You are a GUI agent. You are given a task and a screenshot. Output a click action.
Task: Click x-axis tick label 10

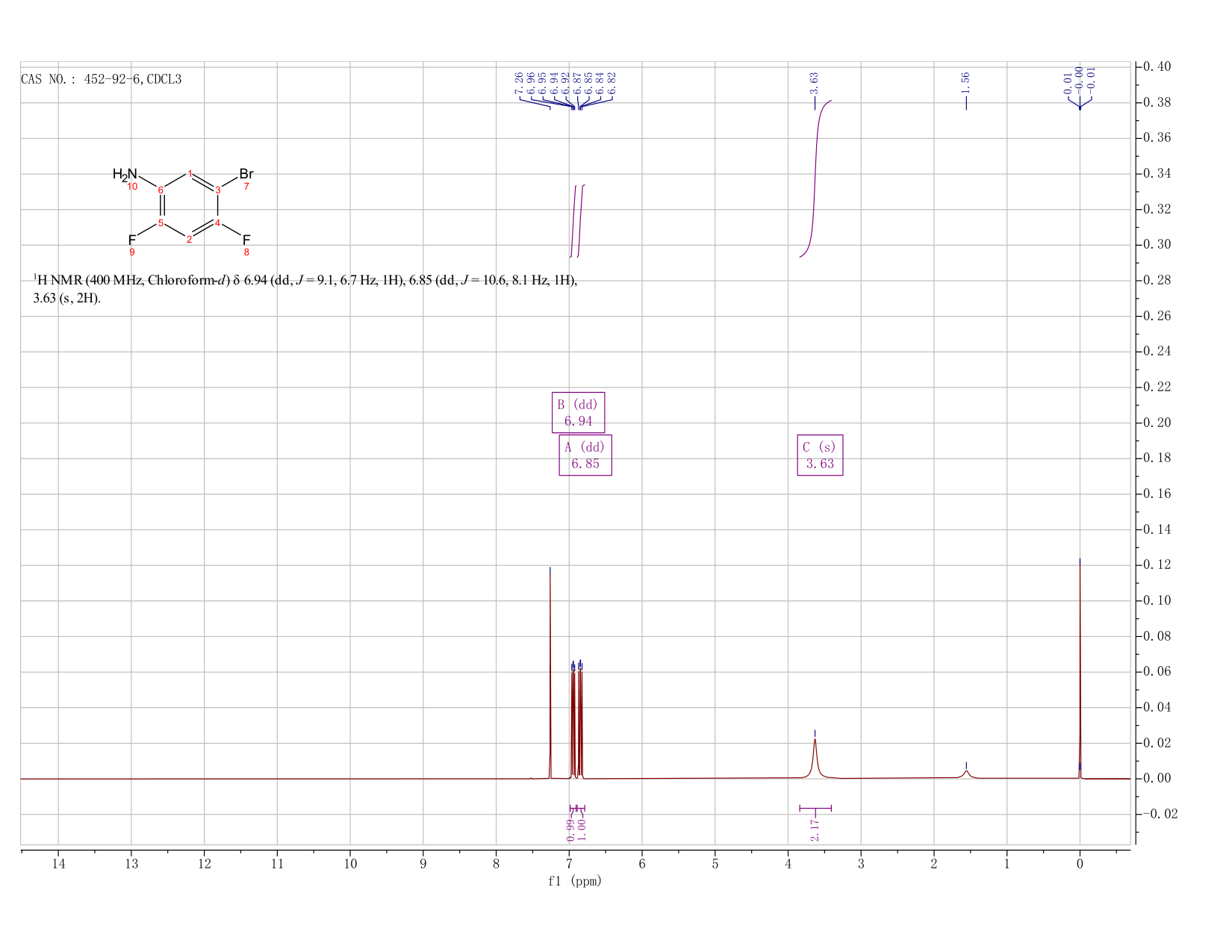pos(350,865)
